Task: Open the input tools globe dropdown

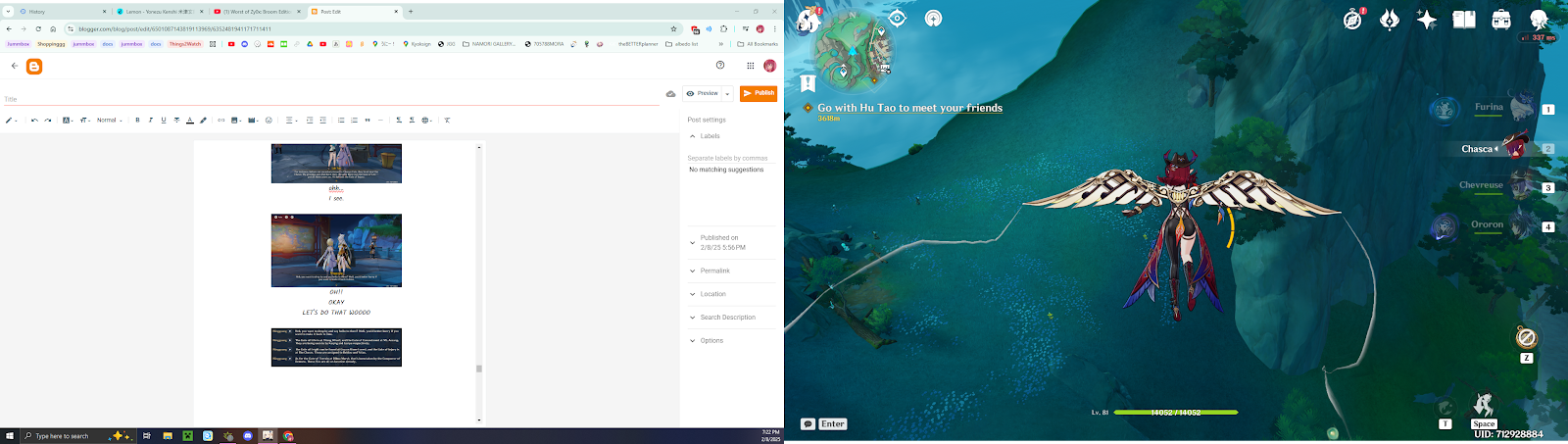Action: (x=426, y=121)
